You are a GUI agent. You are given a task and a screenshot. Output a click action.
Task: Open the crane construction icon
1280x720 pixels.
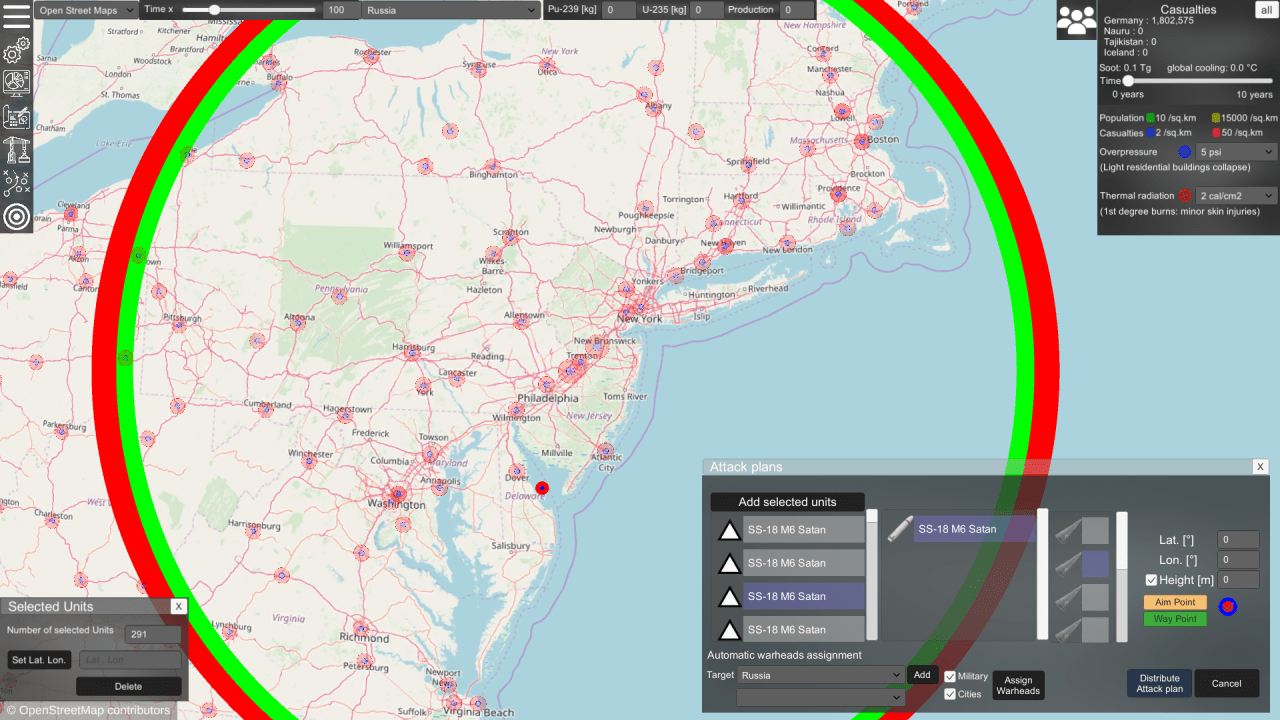coord(16,150)
